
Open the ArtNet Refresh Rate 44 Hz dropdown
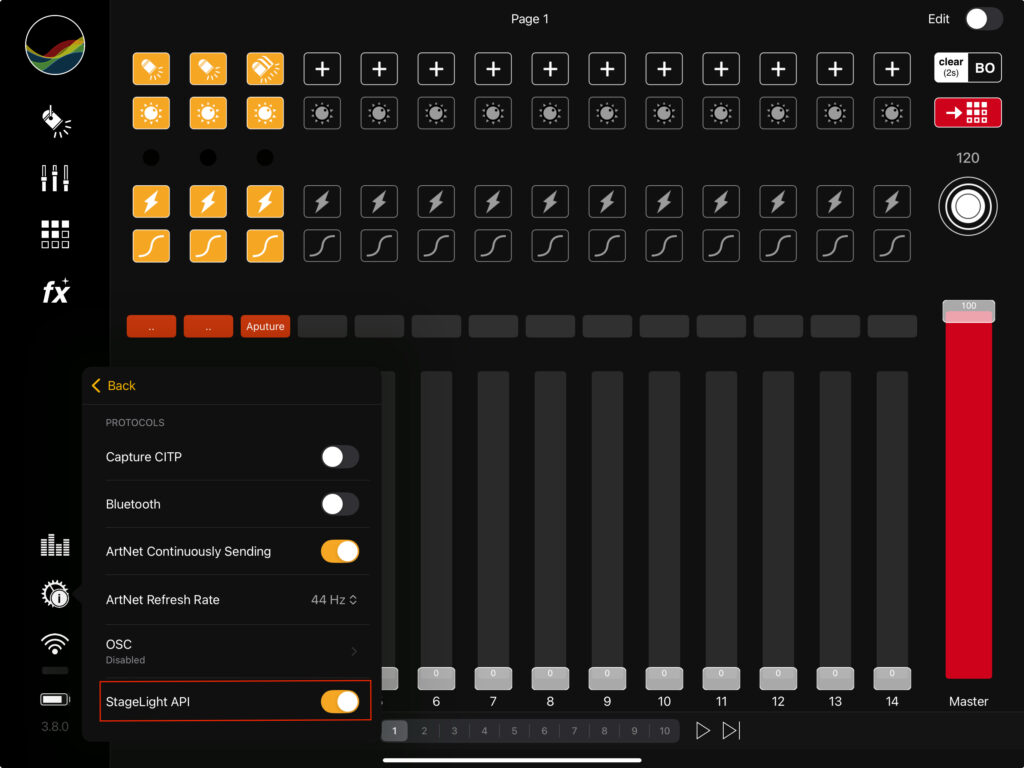[x=334, y=600]
